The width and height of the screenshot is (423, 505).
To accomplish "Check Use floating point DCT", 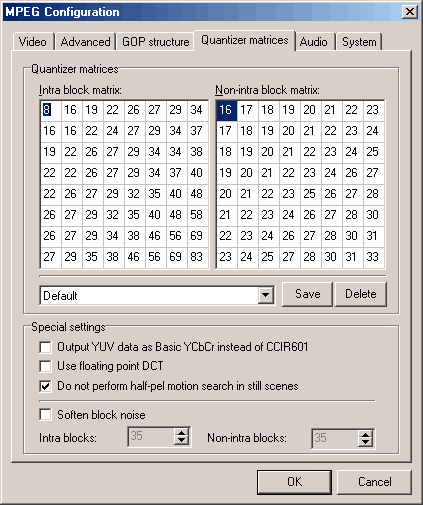I will (45, 366).
